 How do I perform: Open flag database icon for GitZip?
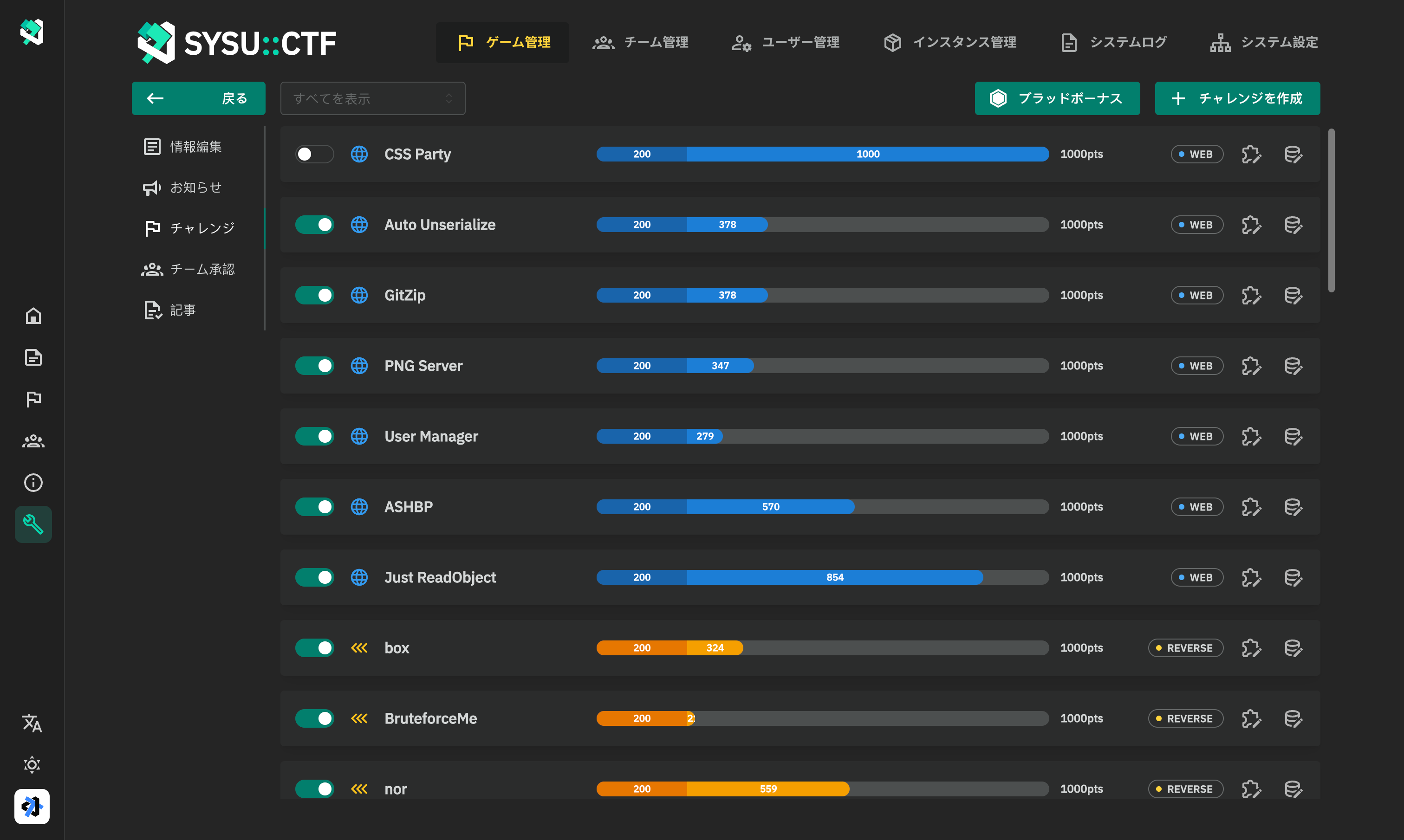1293,295
